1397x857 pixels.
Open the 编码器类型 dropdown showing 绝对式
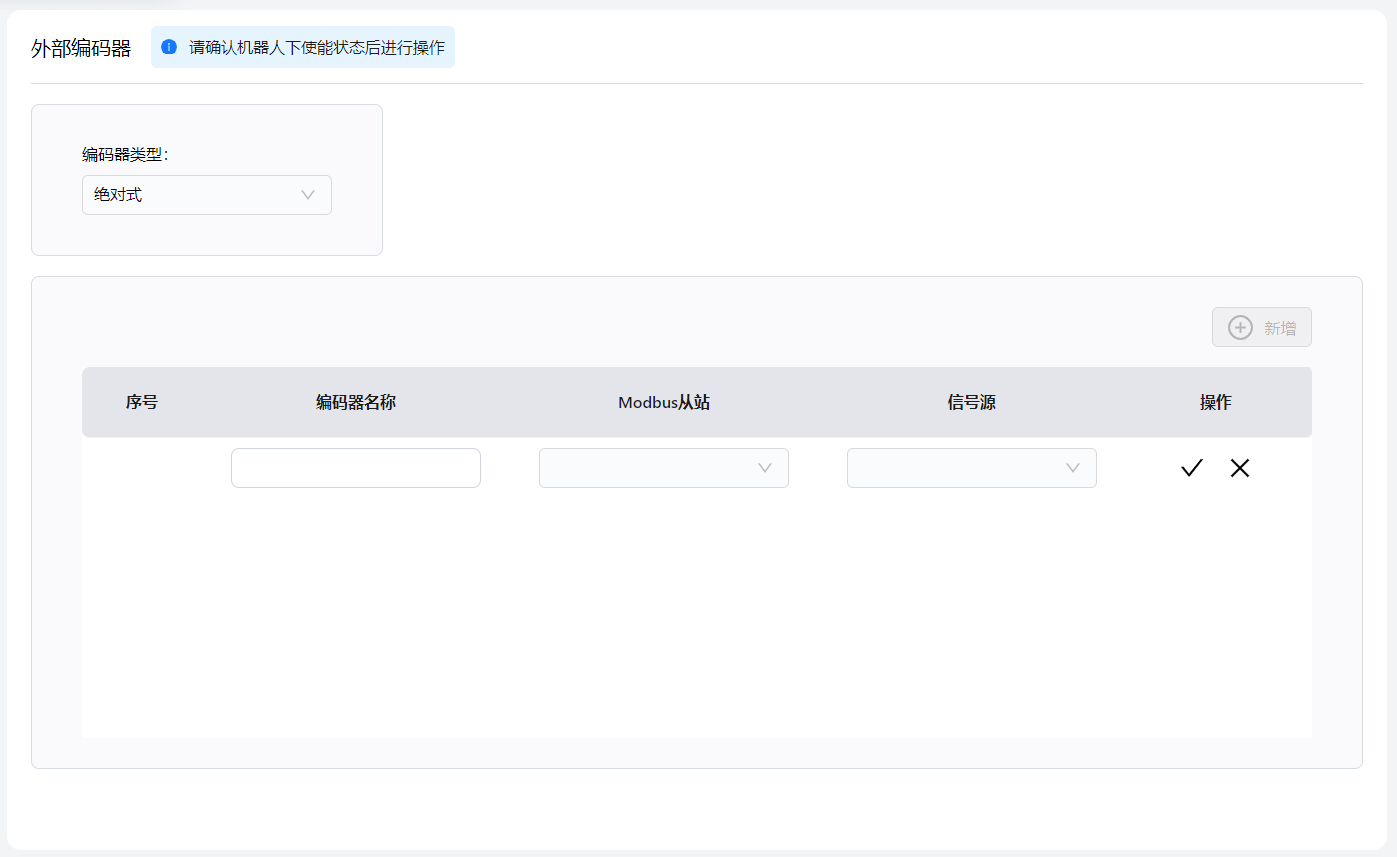[x=206, y=195]
